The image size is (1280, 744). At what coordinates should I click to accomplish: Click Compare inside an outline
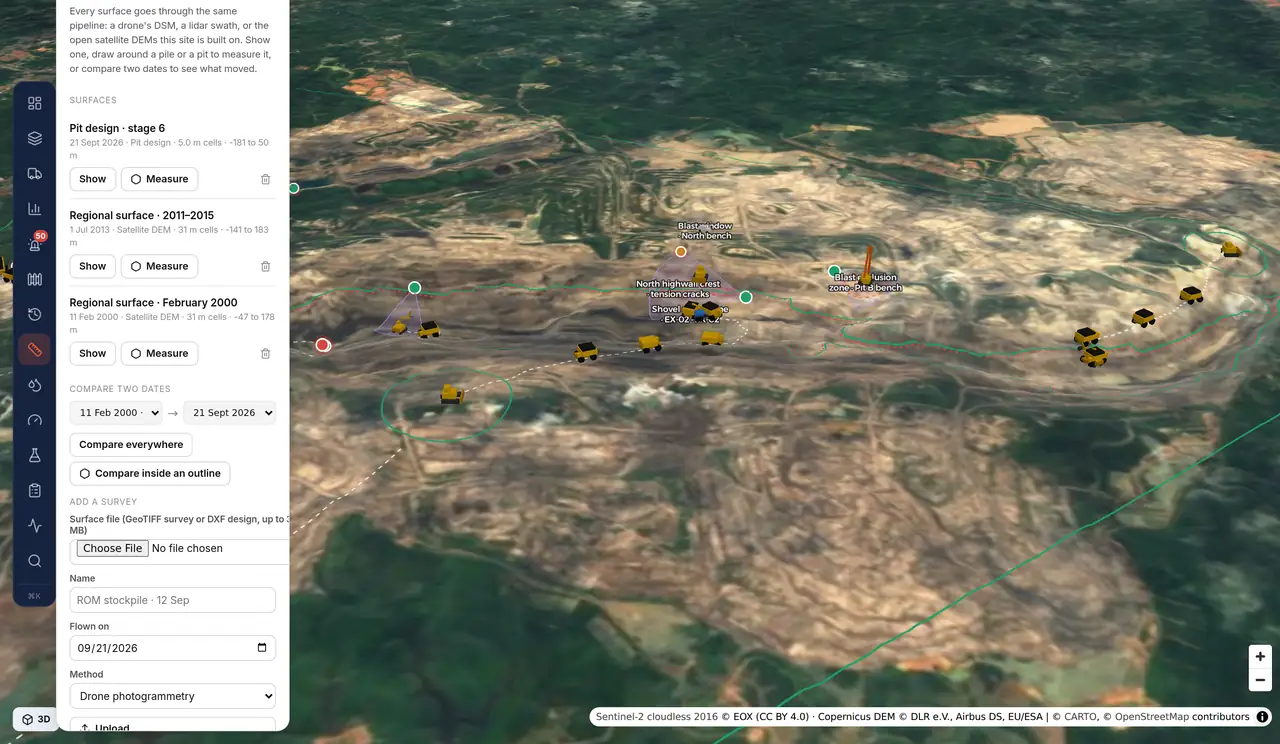pos(150,473)
